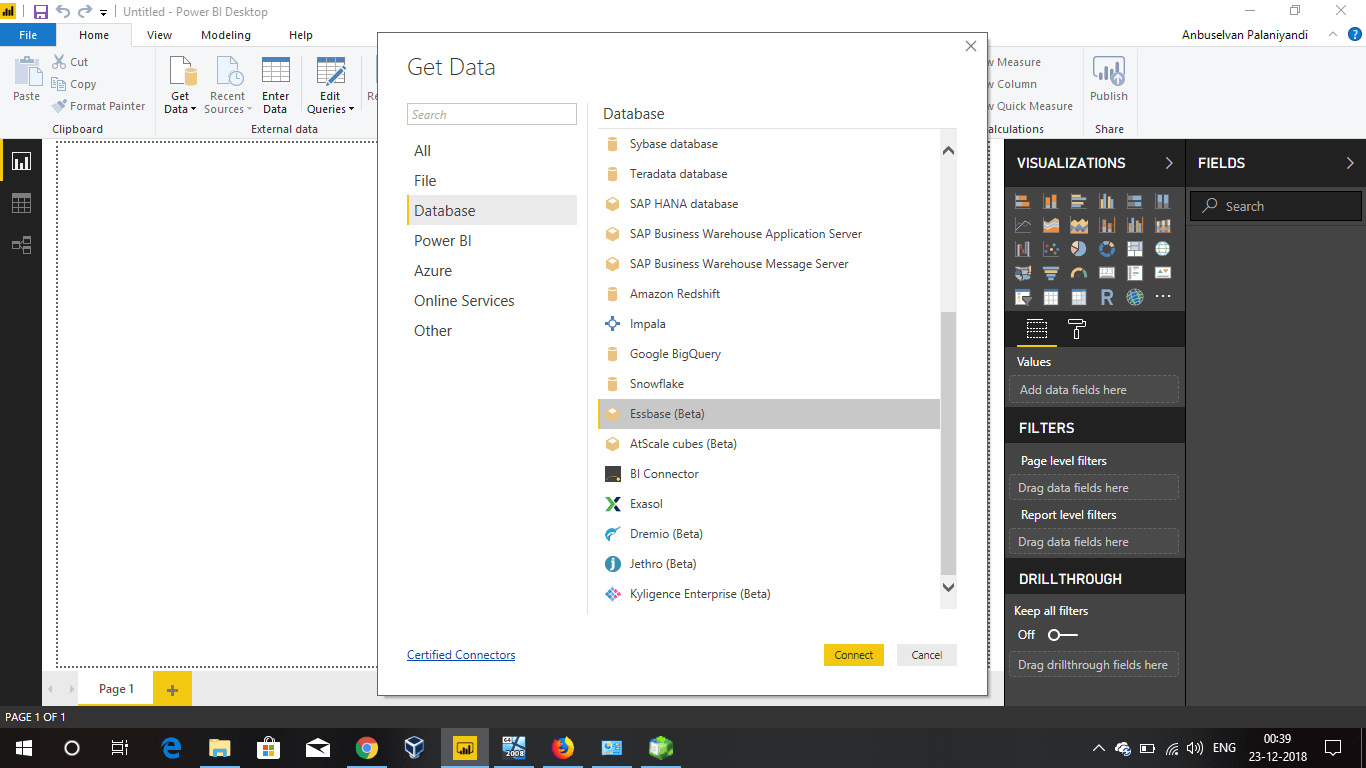
Task: Switch to the Modeling ribbon tab
Action: pyautogui.click(x=226, y=35)
